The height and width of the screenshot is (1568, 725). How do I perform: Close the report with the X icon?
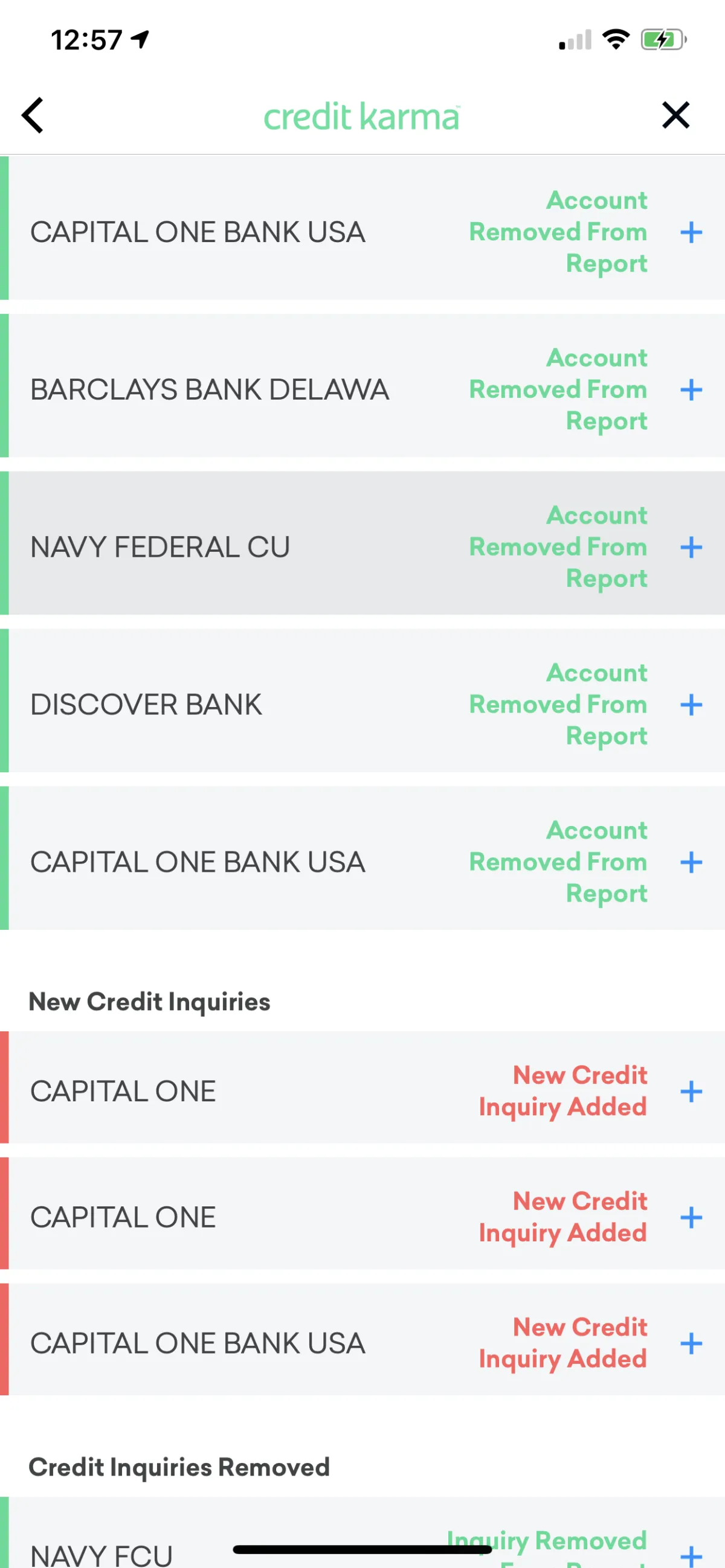pos(675,115)
